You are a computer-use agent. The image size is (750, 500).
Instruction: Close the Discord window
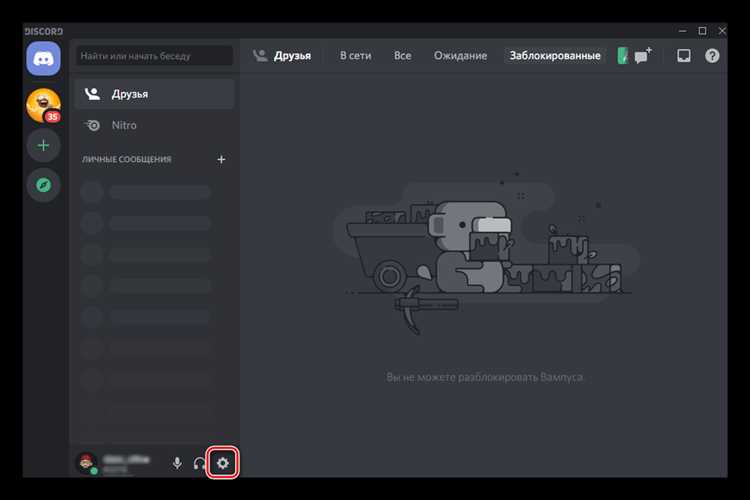(722, 31)
